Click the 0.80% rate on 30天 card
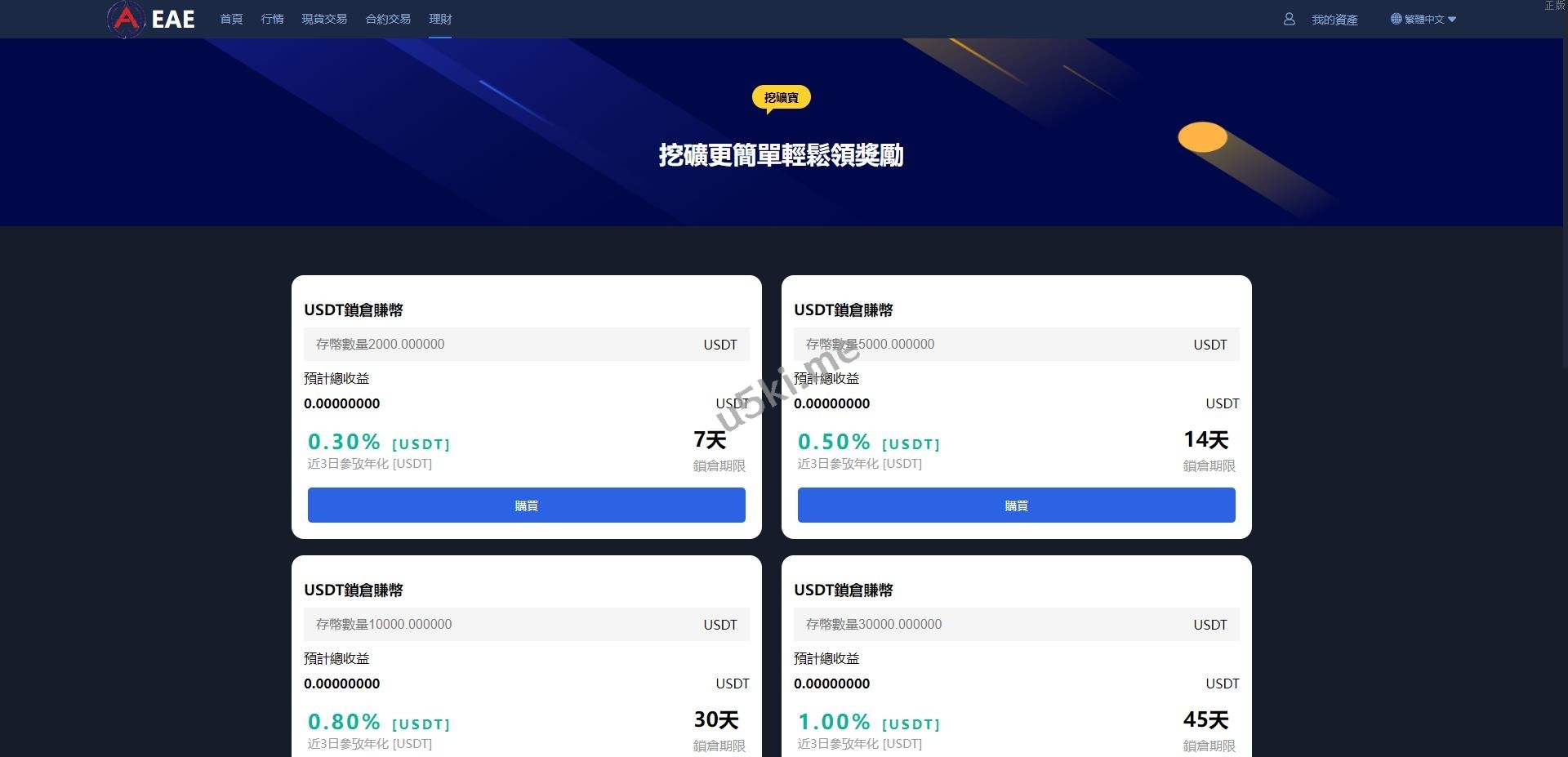Image resolution: width=1568 pixels, height=757 pixels. point(344,722)
